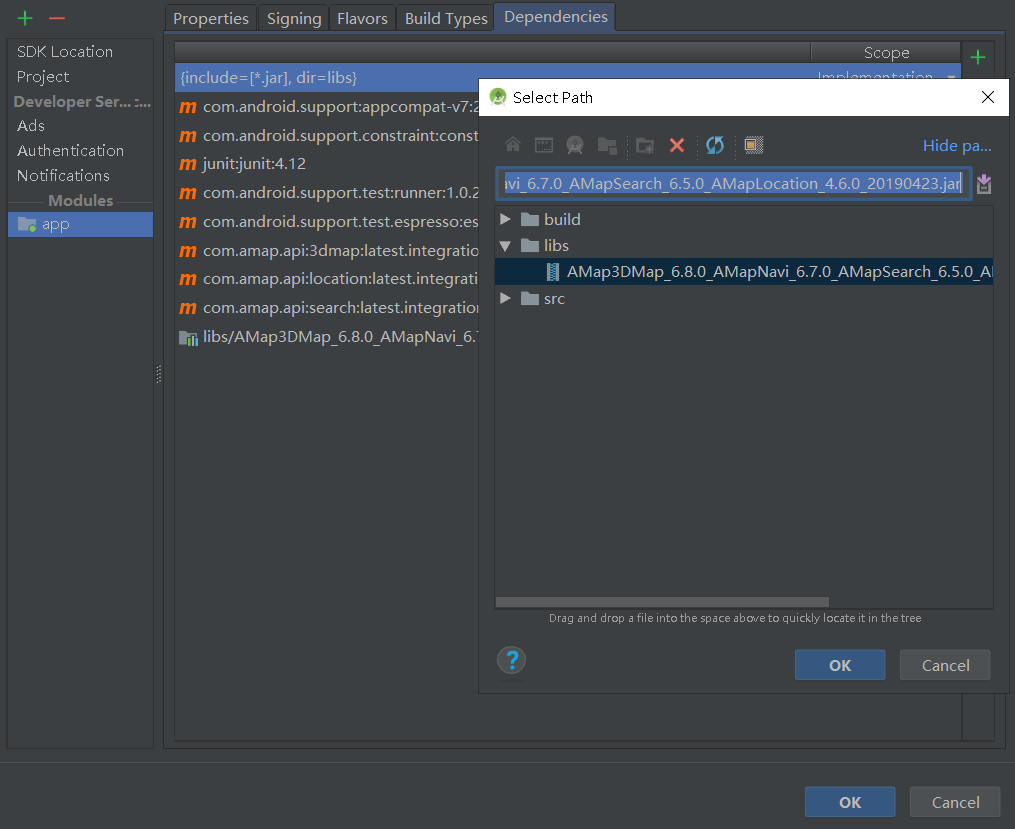Expand the build folder
Screen dimensions: 1015x829
click(x=505, y=219)
